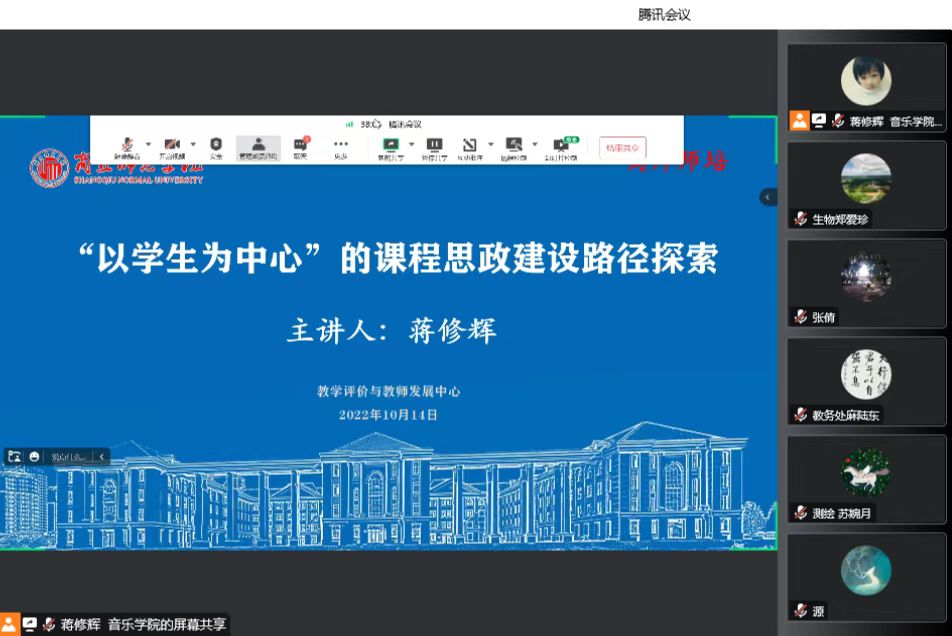Select the 教务处麻陆东 participant tile

click(866, 381)
